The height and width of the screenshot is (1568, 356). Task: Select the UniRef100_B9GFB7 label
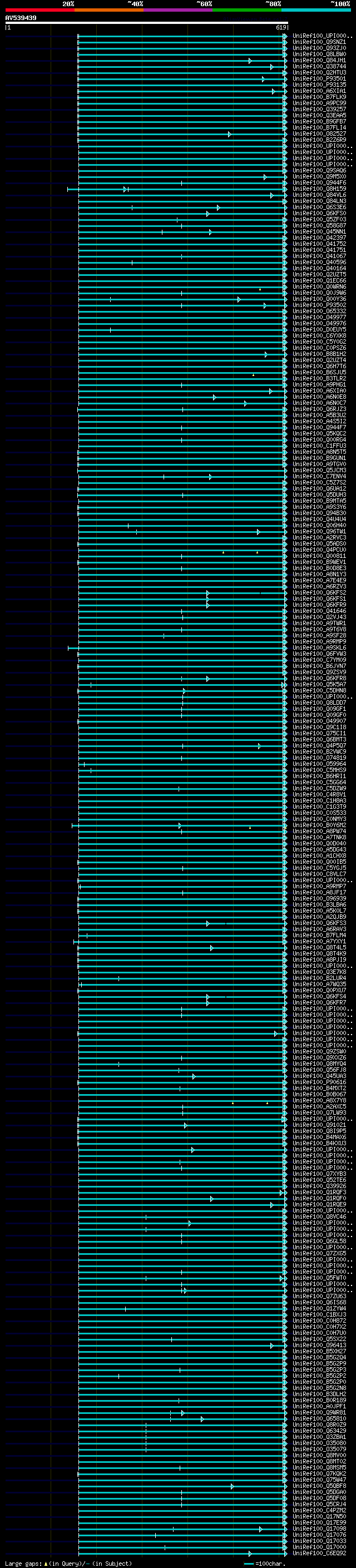click(x=319, y=121)
